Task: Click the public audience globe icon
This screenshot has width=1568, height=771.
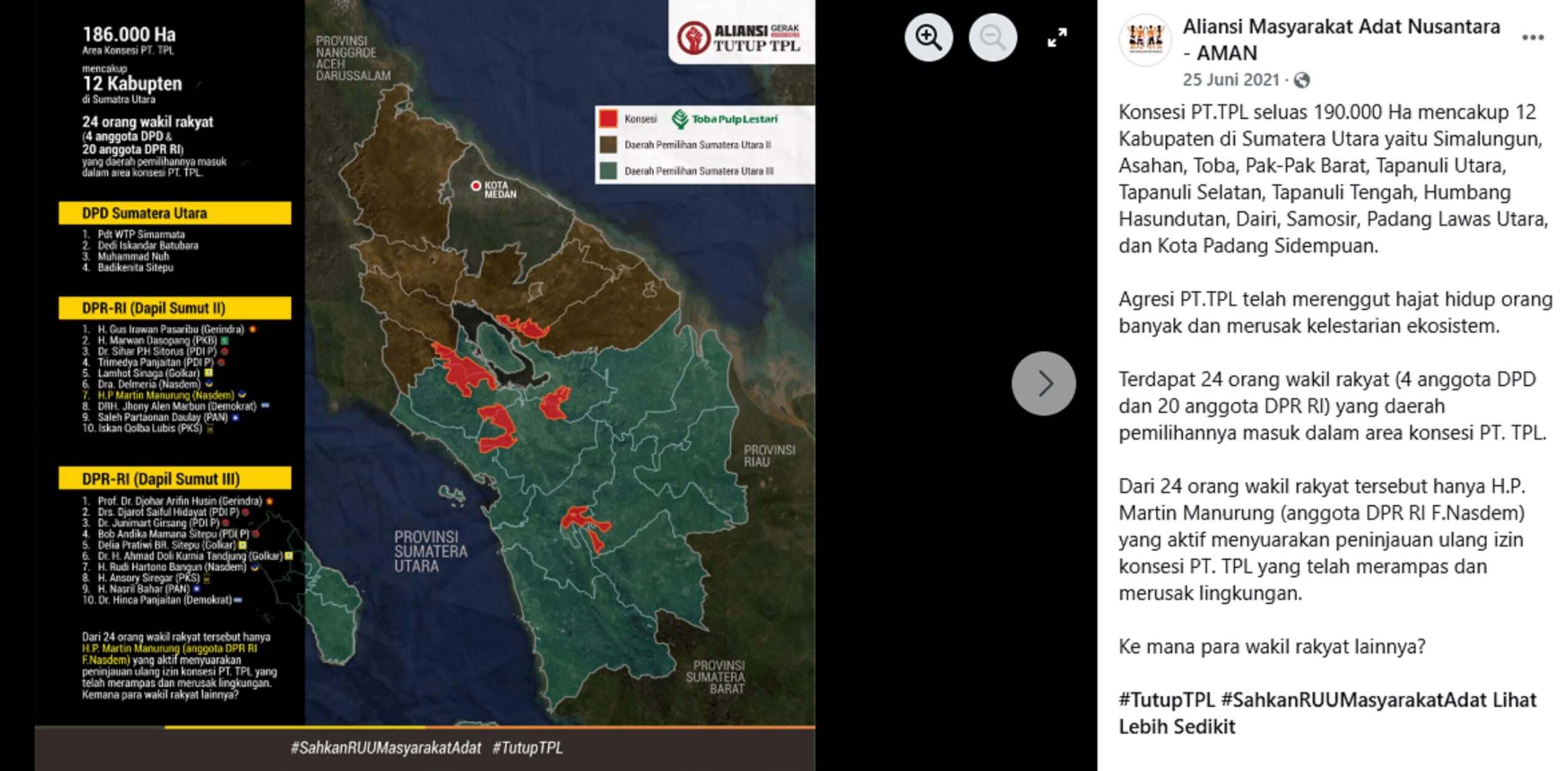Action: pyautogui.click(x=1302, y=80)
